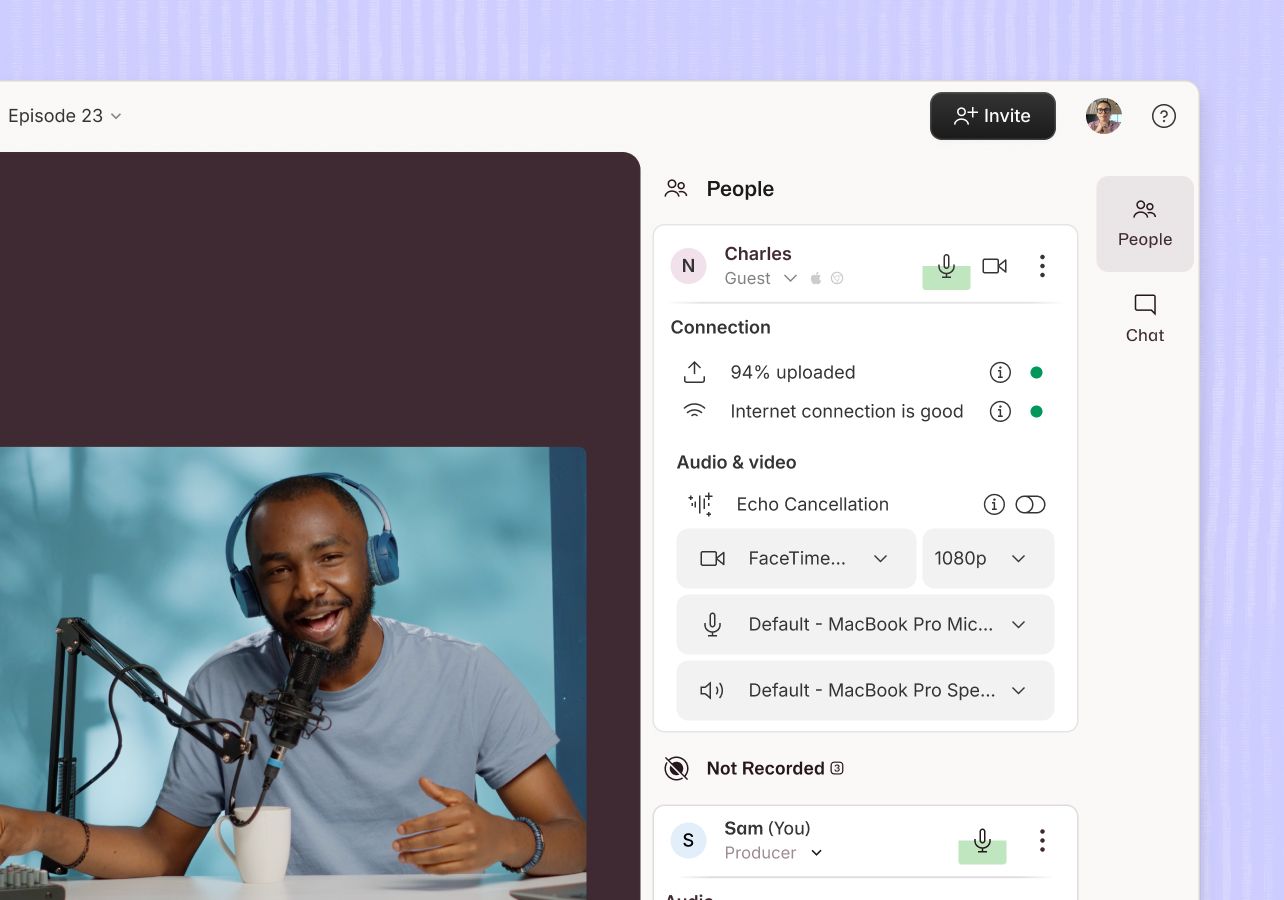The height and width of the screenshot is (900, 1284).
Task: Click the Invite button
Action: tap(993, 116)
